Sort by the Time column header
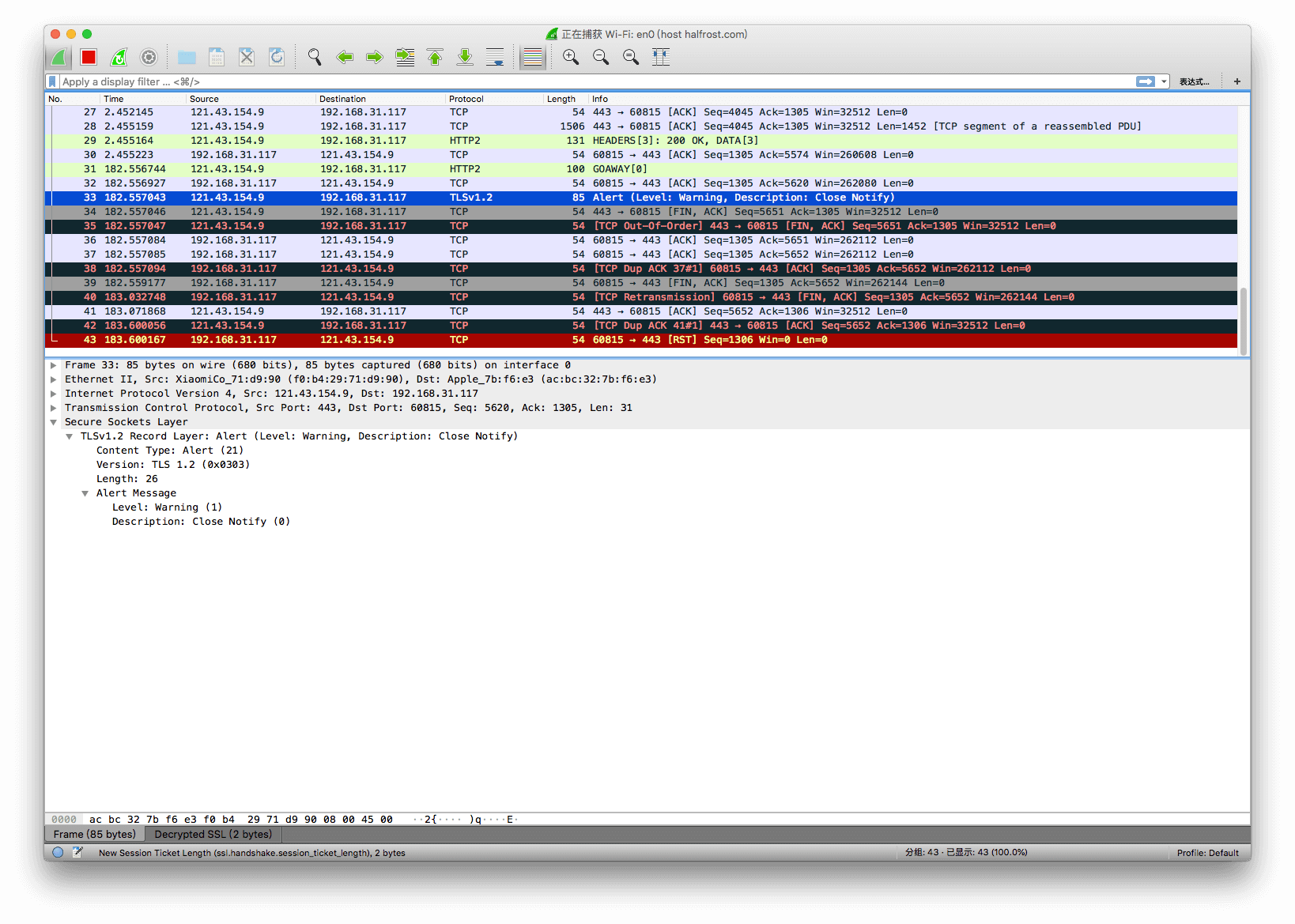 pyautogui.click(x=143, y=99)
